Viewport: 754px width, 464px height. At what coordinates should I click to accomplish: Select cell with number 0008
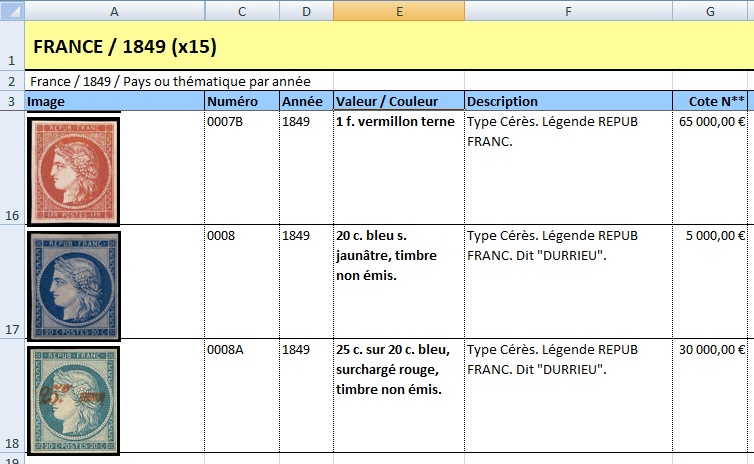point(242,282)
